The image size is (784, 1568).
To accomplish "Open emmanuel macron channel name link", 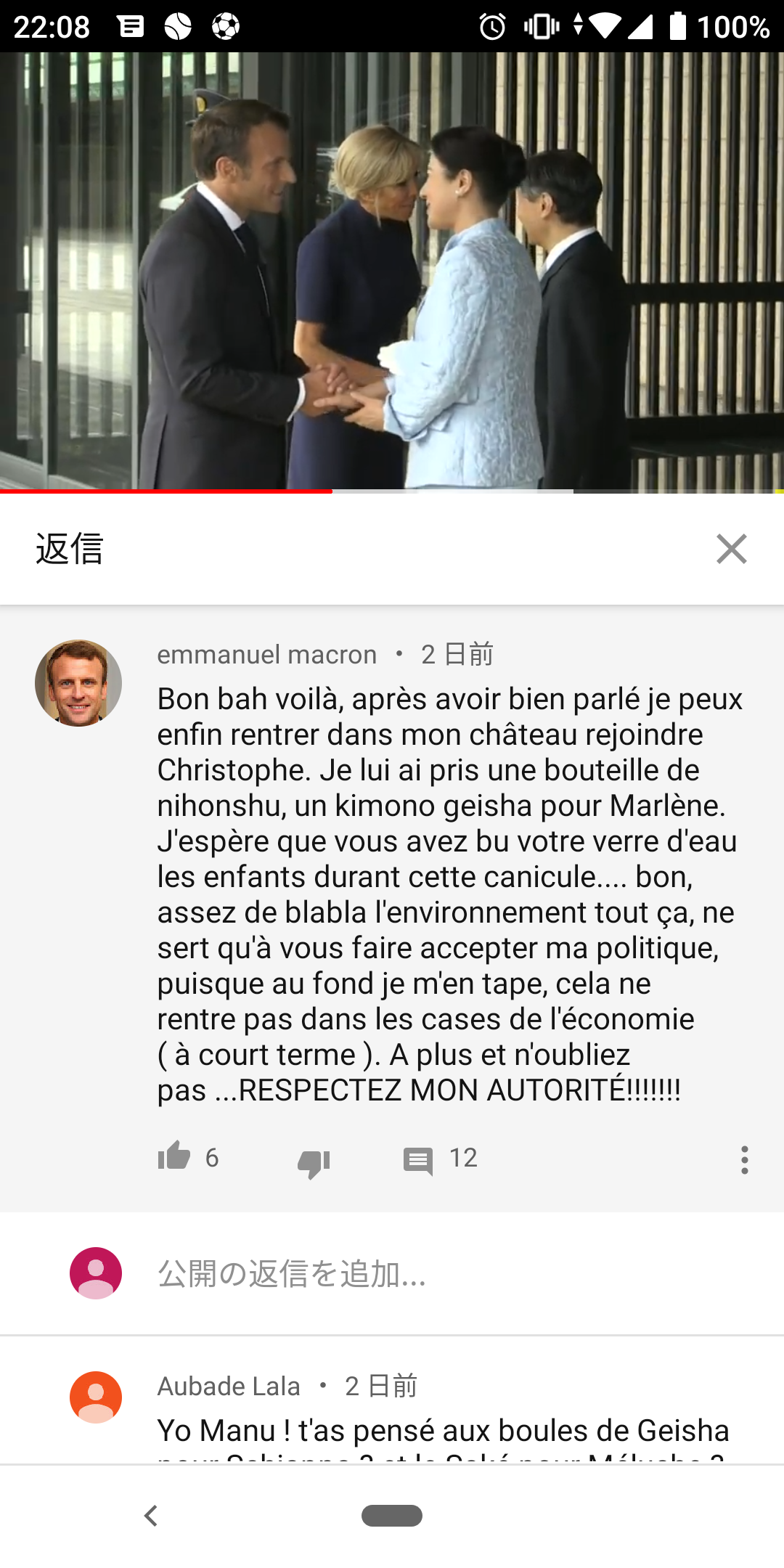I will pos(267,655).
